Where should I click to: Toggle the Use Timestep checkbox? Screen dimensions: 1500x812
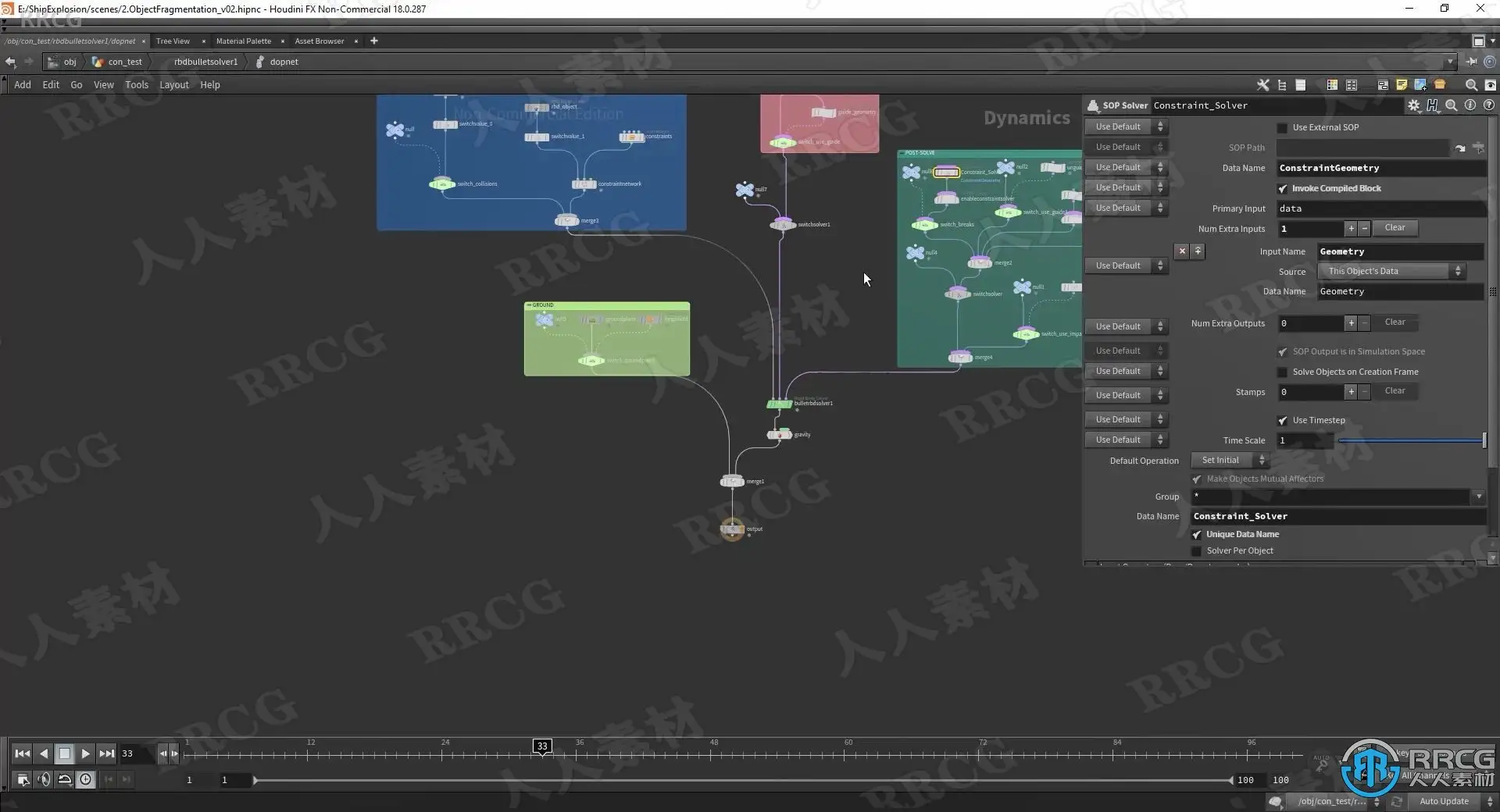point(1282,420)
